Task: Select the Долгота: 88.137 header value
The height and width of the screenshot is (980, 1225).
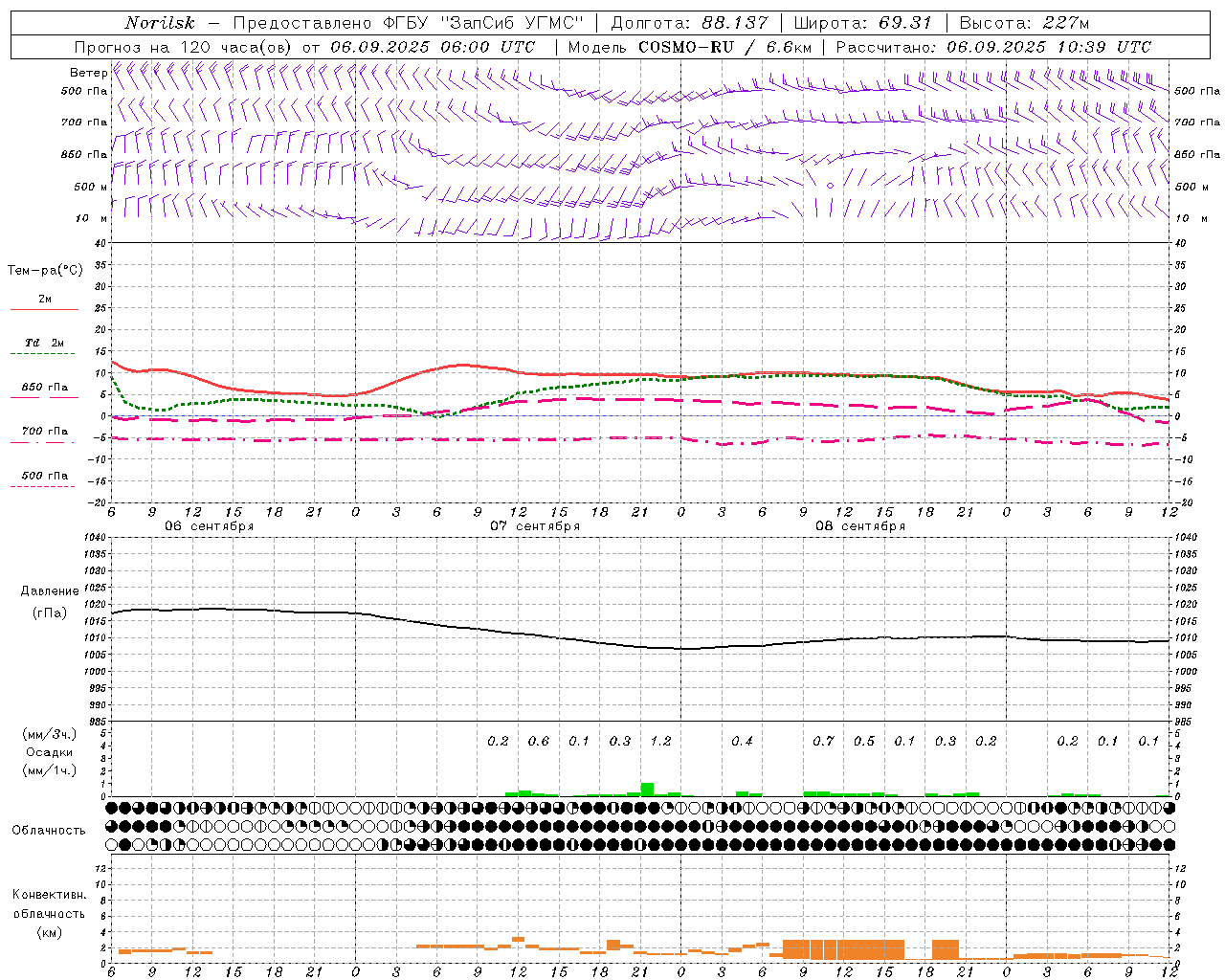Action: click(689, 23)
